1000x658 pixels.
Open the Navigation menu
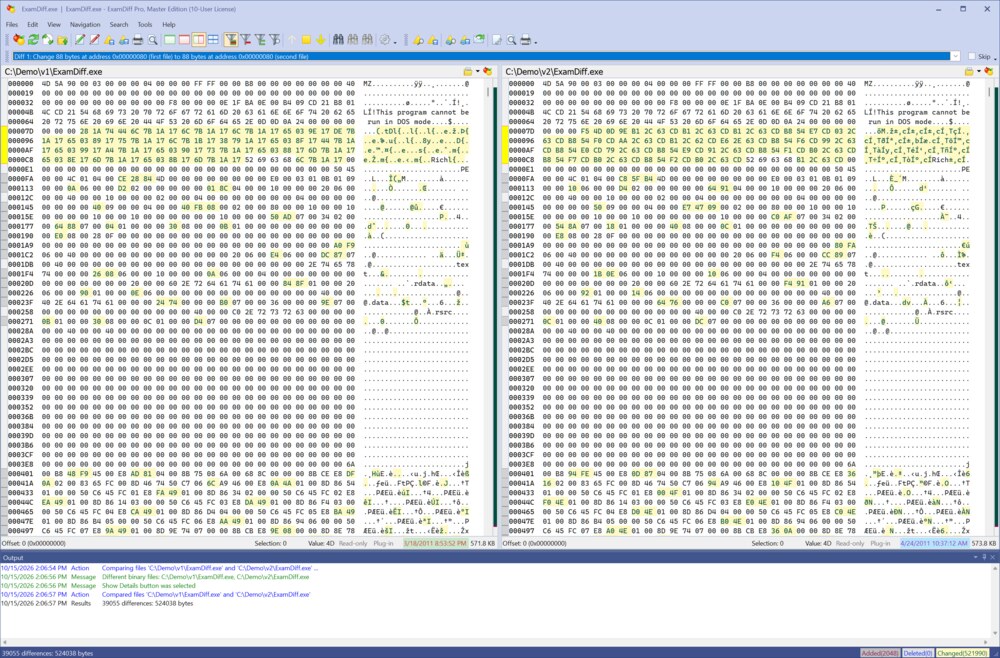[85, 24]
